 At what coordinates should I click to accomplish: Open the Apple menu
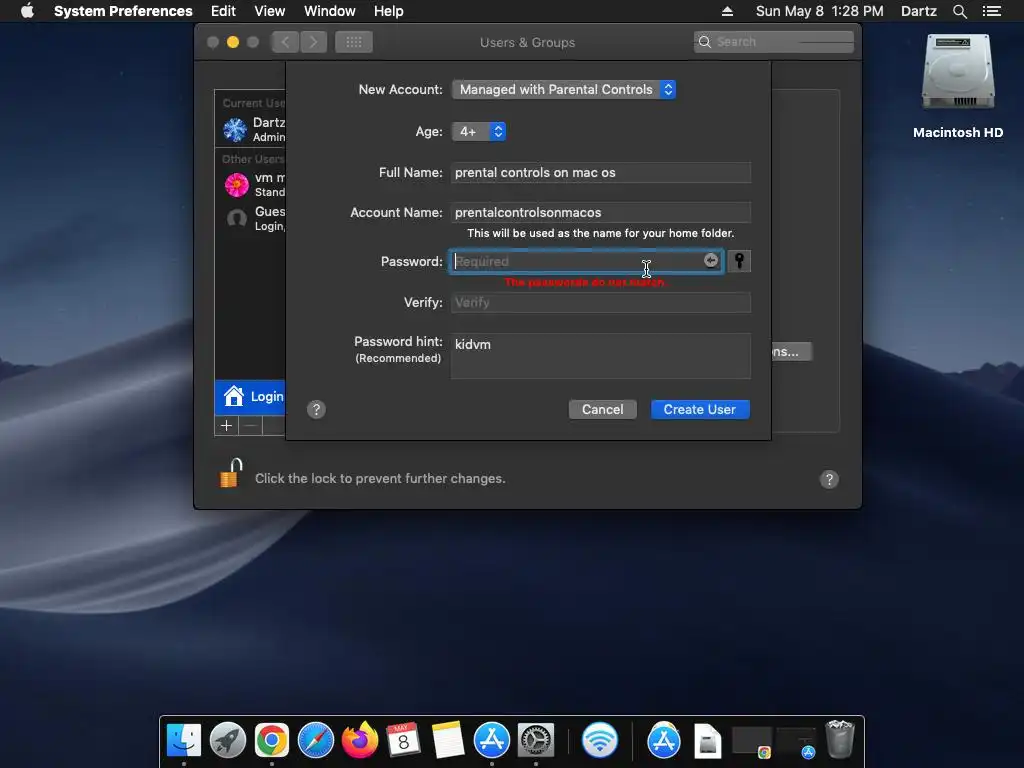tap(27, 11)
